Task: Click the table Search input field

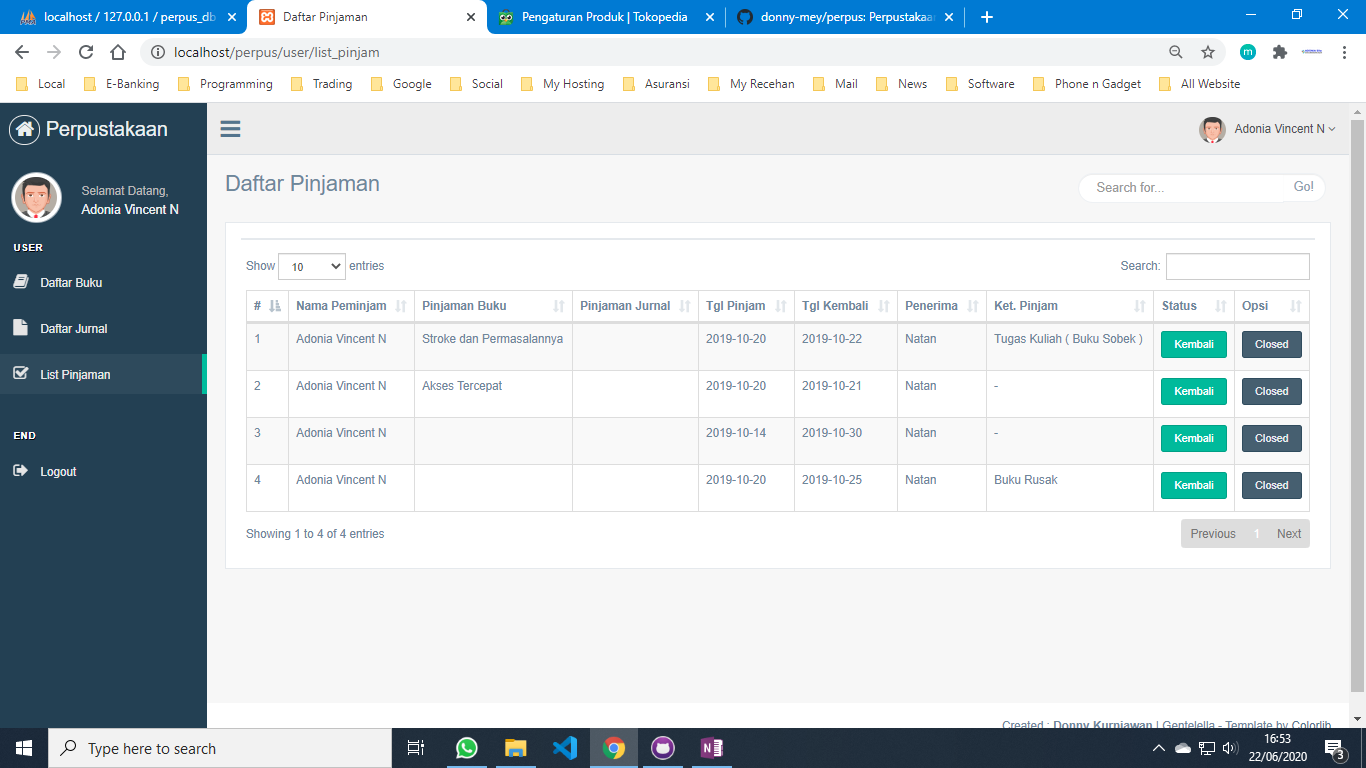Action: click(x=1237, y=266)
